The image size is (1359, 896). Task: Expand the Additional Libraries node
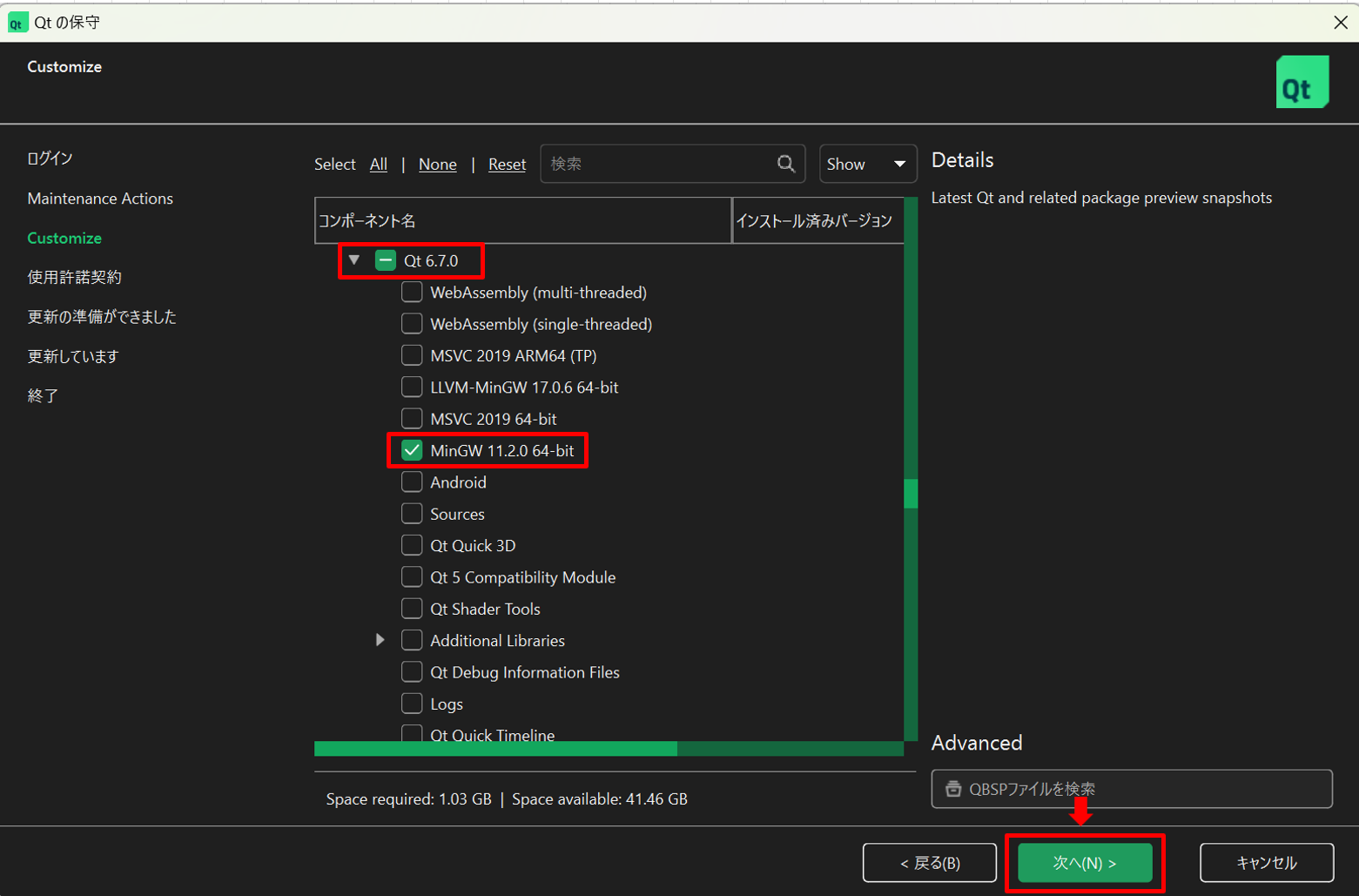380,640
